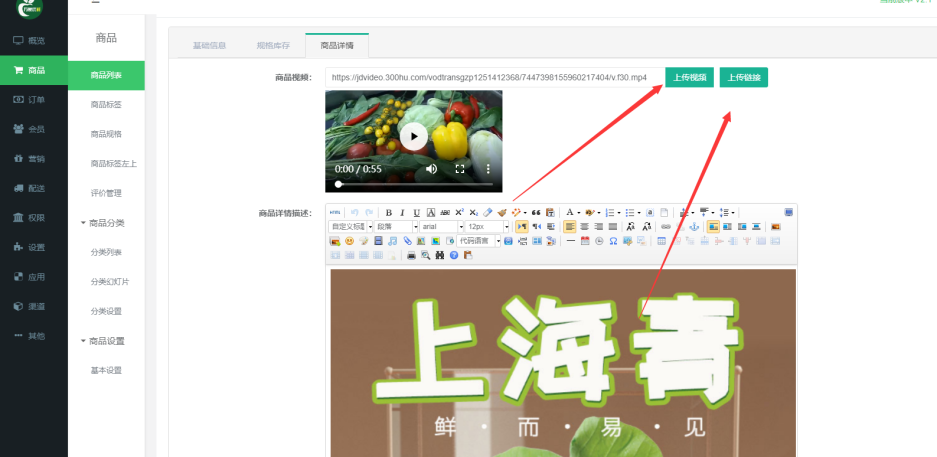The image size is (937, 457).
Task: Toggle strikethrough formatting
Action: click(x=445, y=213)
